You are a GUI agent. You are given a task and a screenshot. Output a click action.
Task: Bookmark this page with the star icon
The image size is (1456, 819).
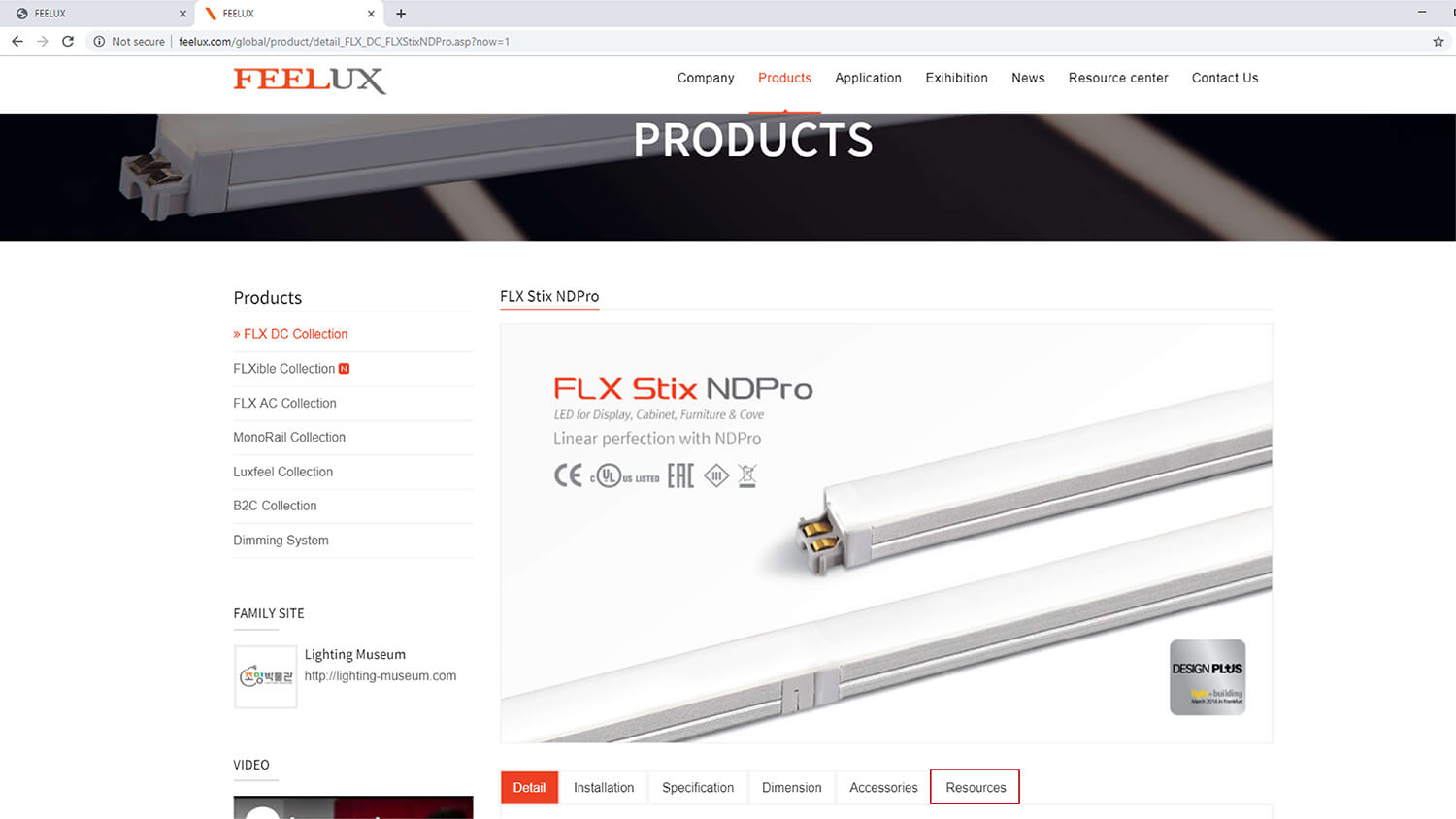(1439, 41)
